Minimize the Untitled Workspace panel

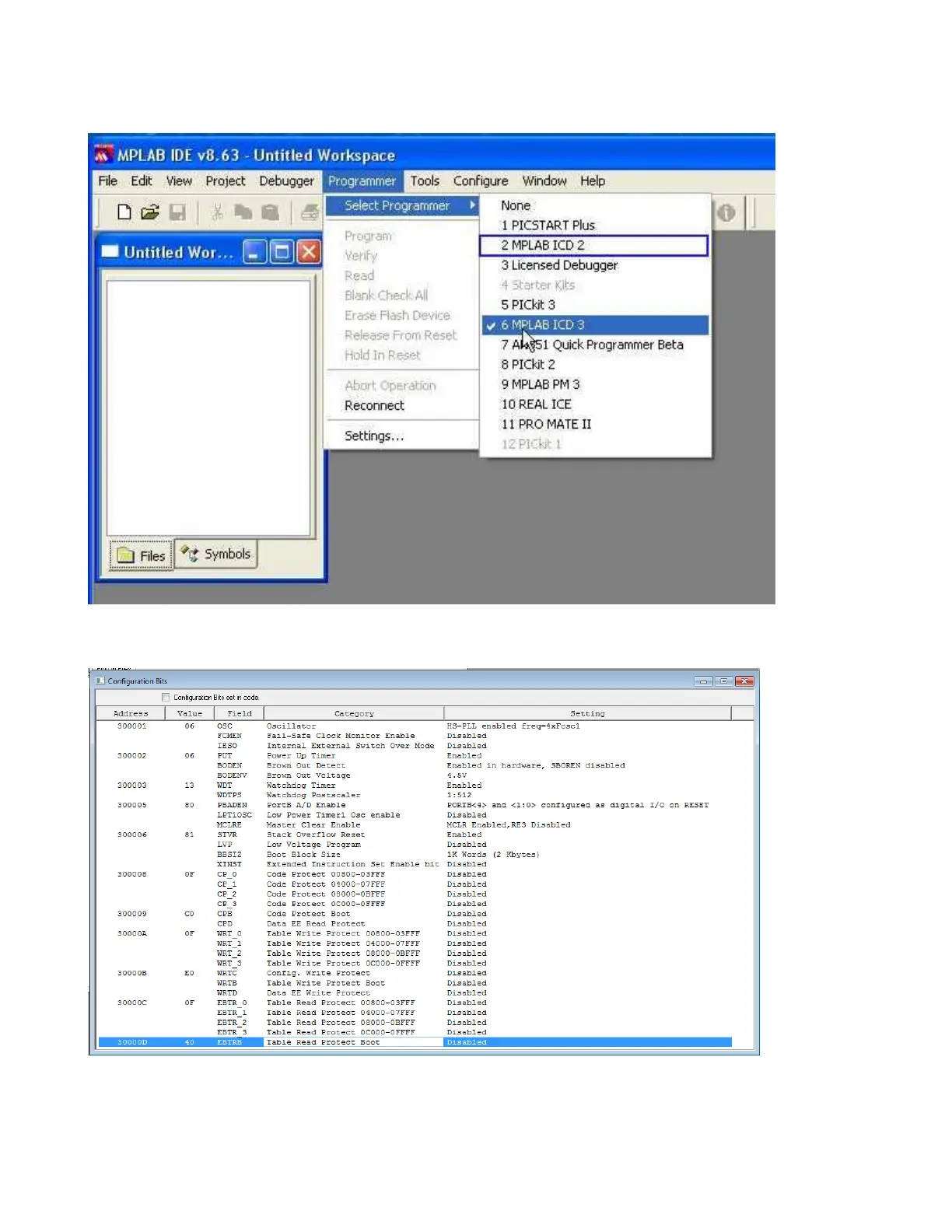pos(254,251)
